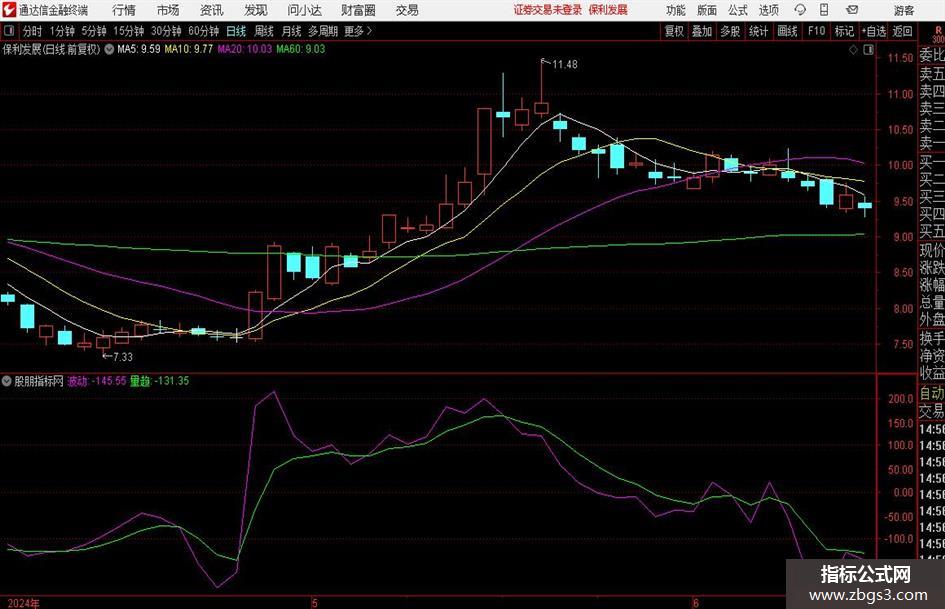Select the 日线 daily period
The width and height of the screenshot is (945, 609).
236,31
